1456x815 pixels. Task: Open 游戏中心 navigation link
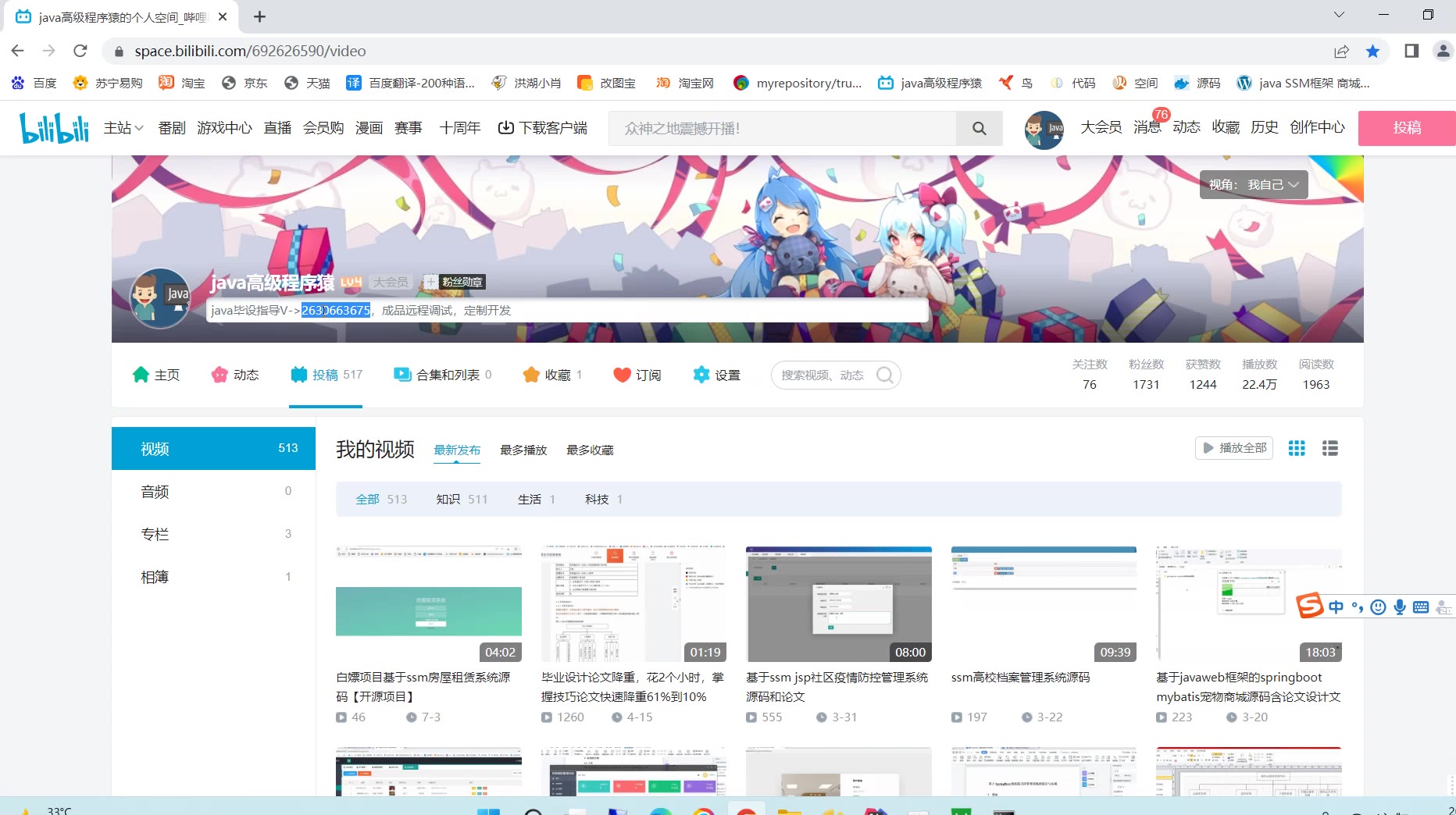coord(224,128)
